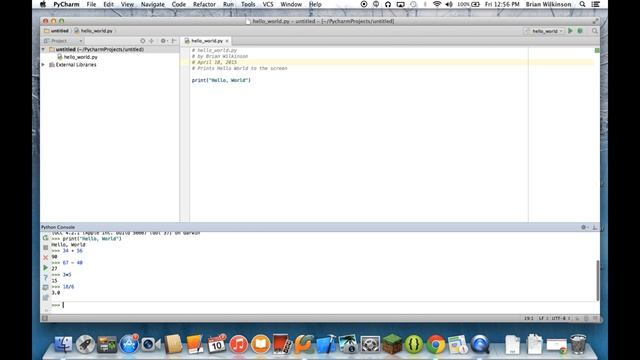The width and height of the screenshot is (640, 360).
Task: Hide the Python Console panel
Action: (595, 227)
